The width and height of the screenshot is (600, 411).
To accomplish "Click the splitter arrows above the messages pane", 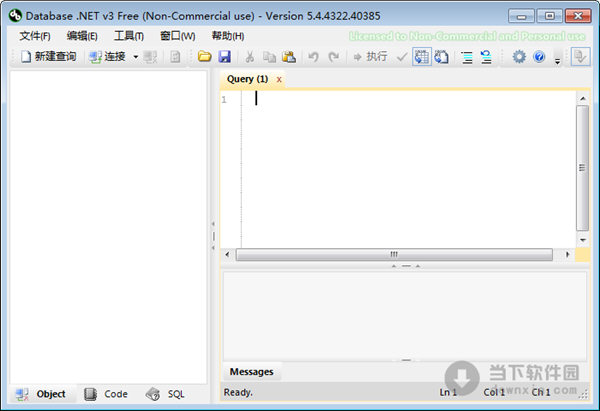I will click(406, 266).
